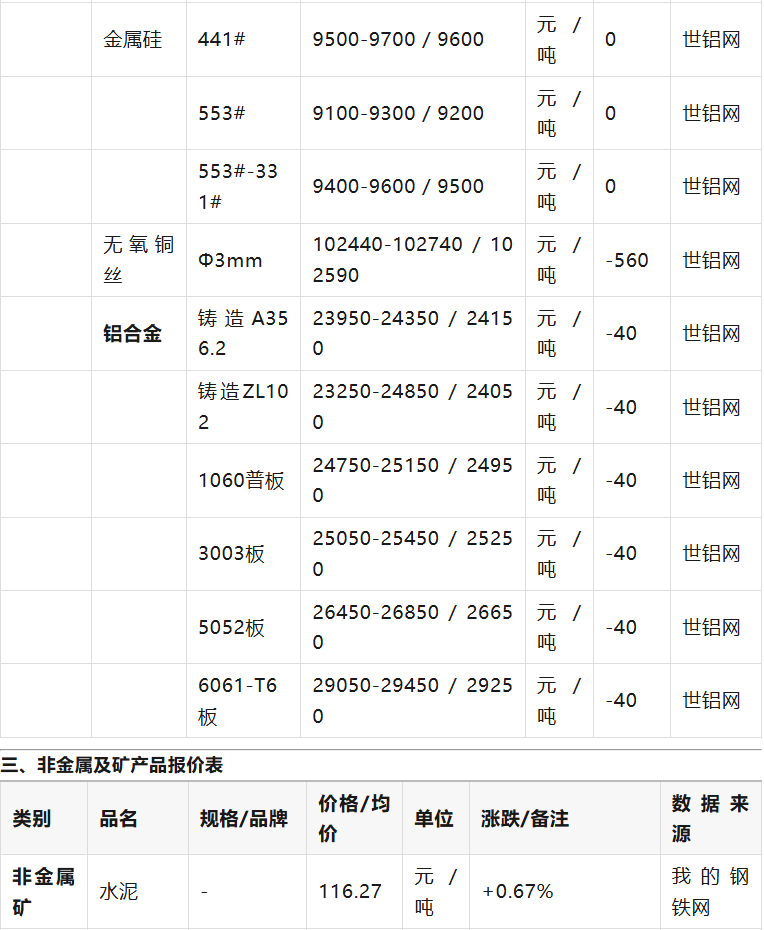Screen dimensions: 764x930
Task: Click the 金属硅 product name cell
Action: [133, 40]
